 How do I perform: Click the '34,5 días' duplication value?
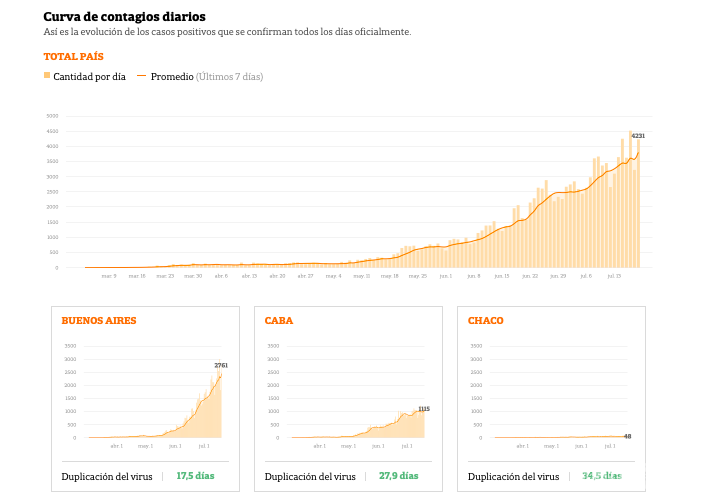[x=602, y=477]
